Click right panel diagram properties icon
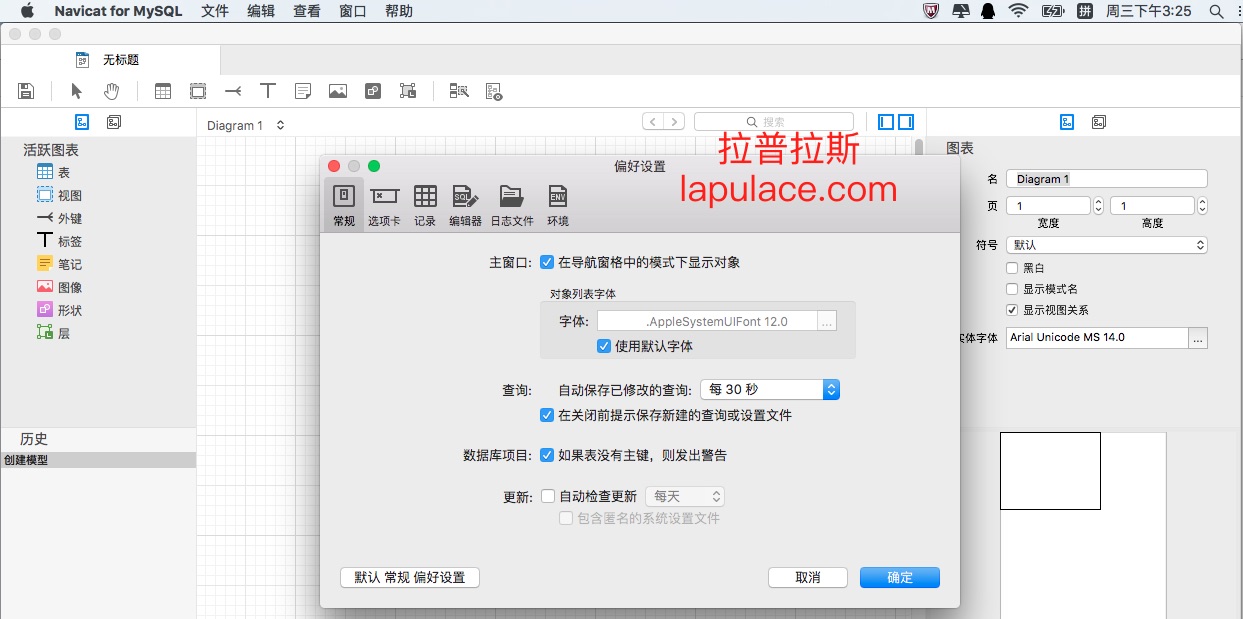Screen dimensions: 1243x619 point(1067,122)
